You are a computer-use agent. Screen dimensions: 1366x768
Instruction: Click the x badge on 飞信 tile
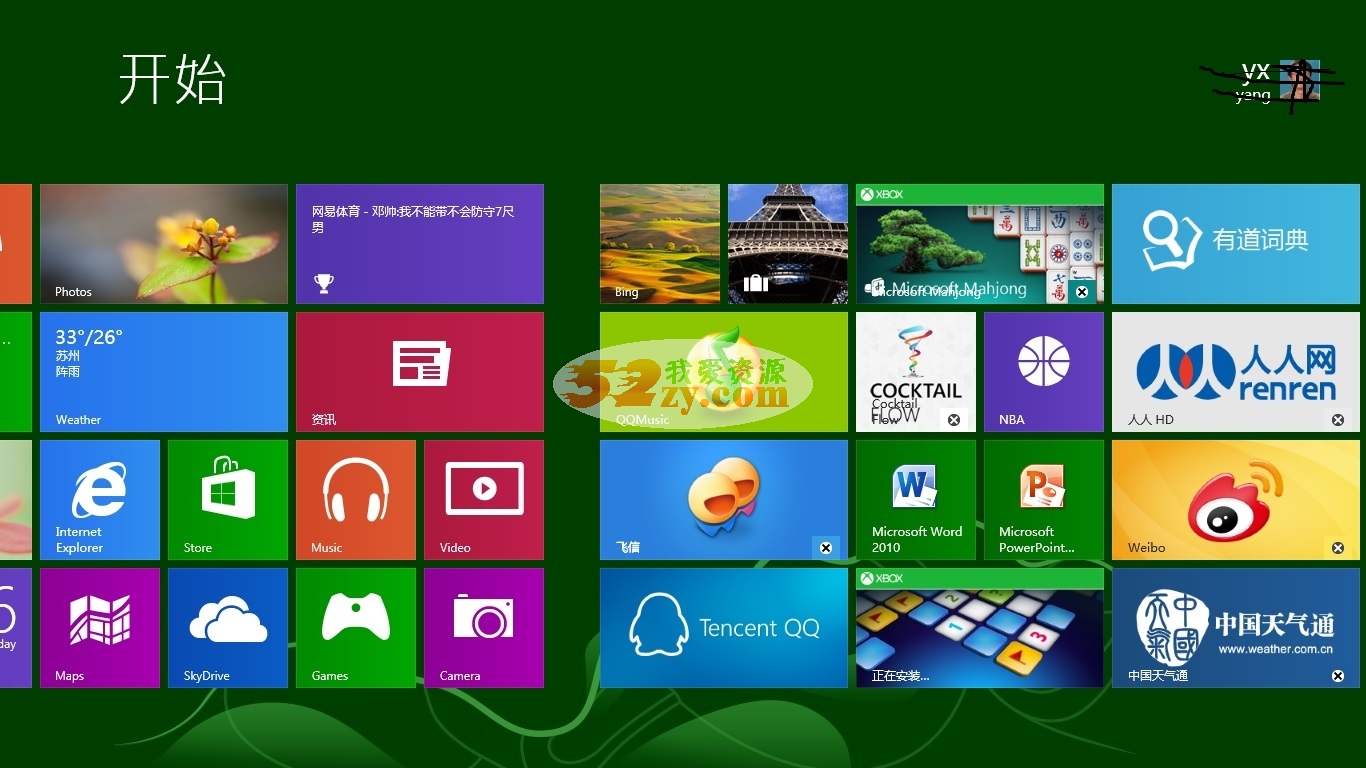[826, 548]
